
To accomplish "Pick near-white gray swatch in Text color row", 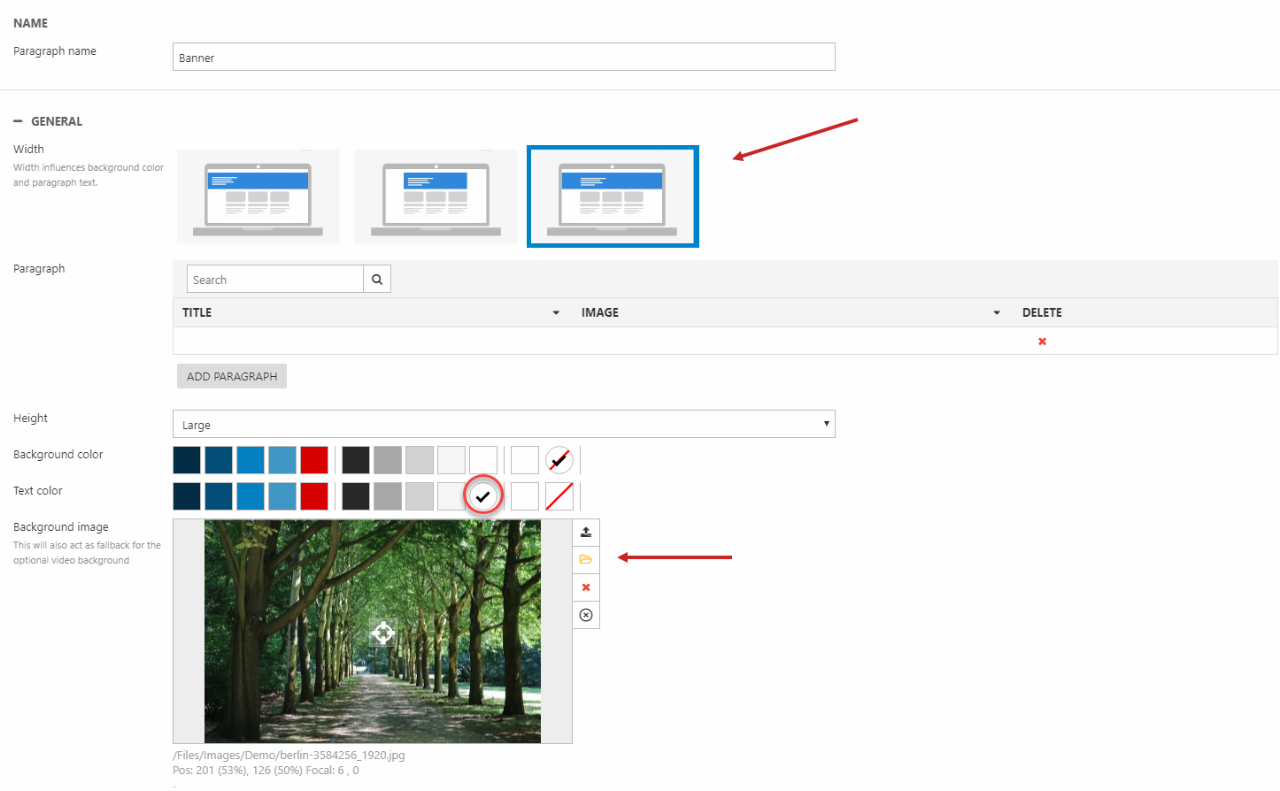I will coord(452,496).
